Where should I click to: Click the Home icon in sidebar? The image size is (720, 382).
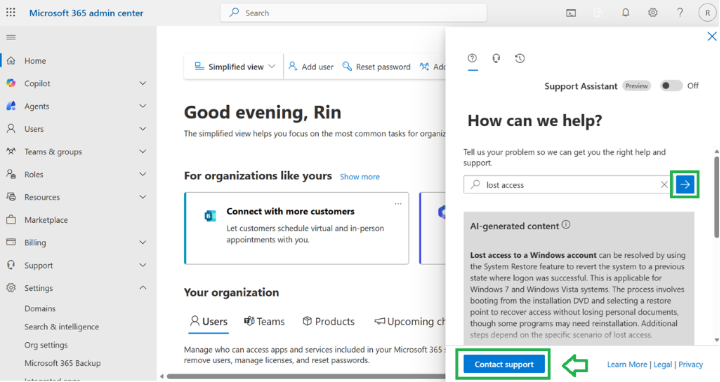coord(11,61)
